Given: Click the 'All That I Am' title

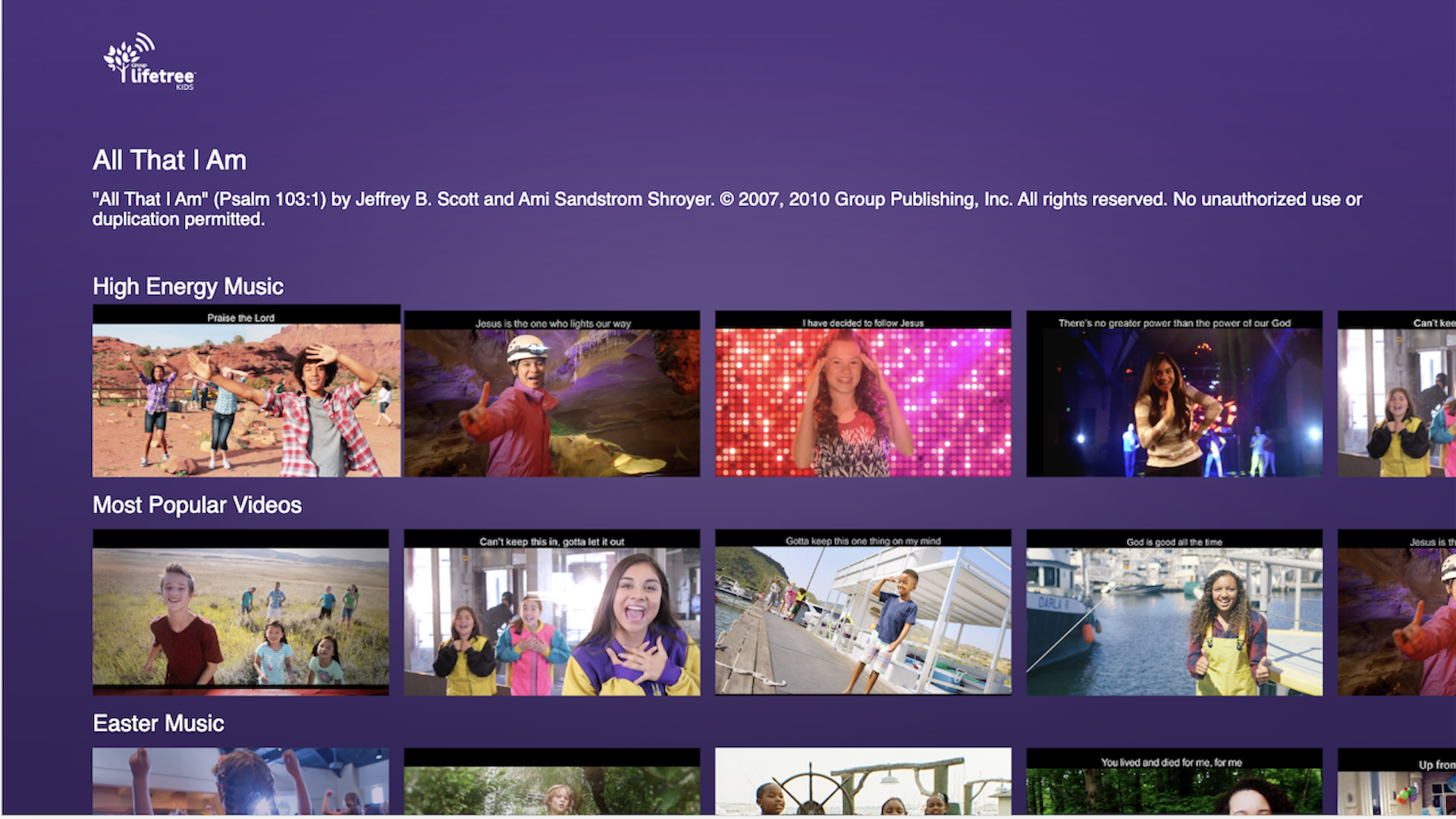Looking at the screenshot, I should (x=169, y=160).
